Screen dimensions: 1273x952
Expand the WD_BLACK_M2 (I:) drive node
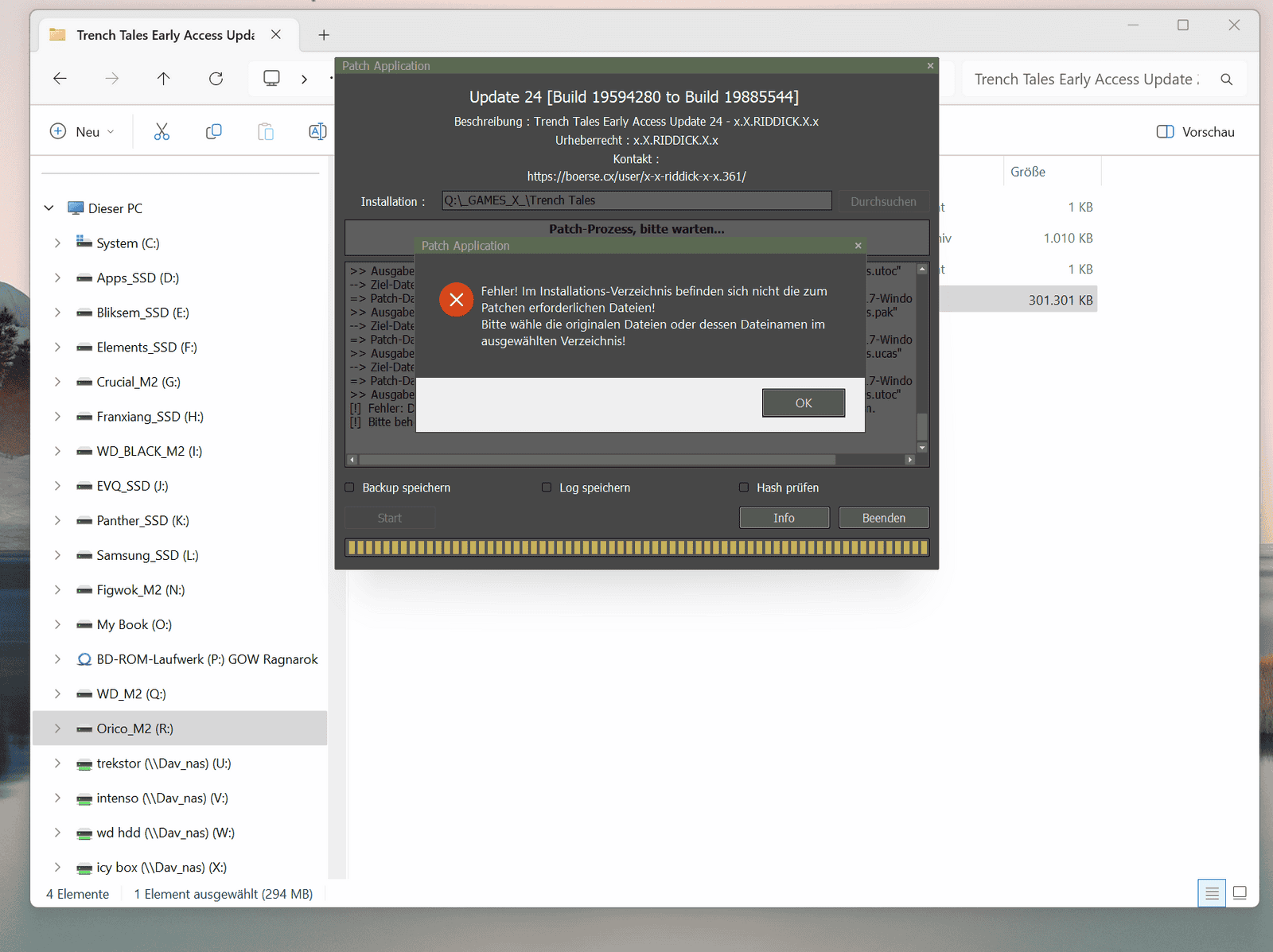click(57, 451)
